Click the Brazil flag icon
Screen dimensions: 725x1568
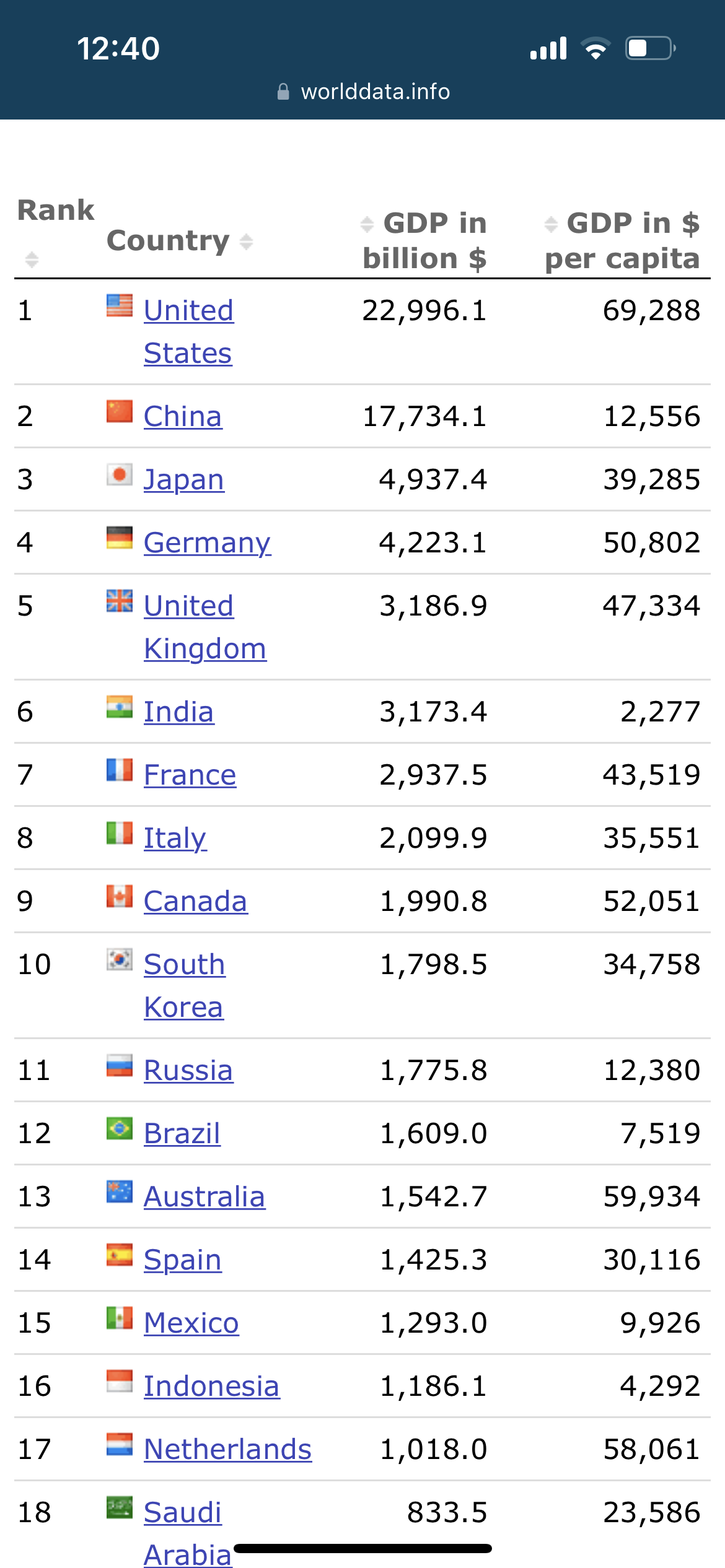119,1128
